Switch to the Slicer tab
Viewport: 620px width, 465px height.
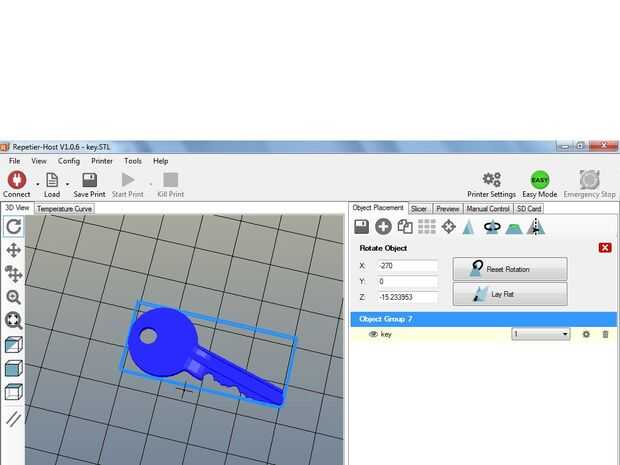click(x=419, y=209)
